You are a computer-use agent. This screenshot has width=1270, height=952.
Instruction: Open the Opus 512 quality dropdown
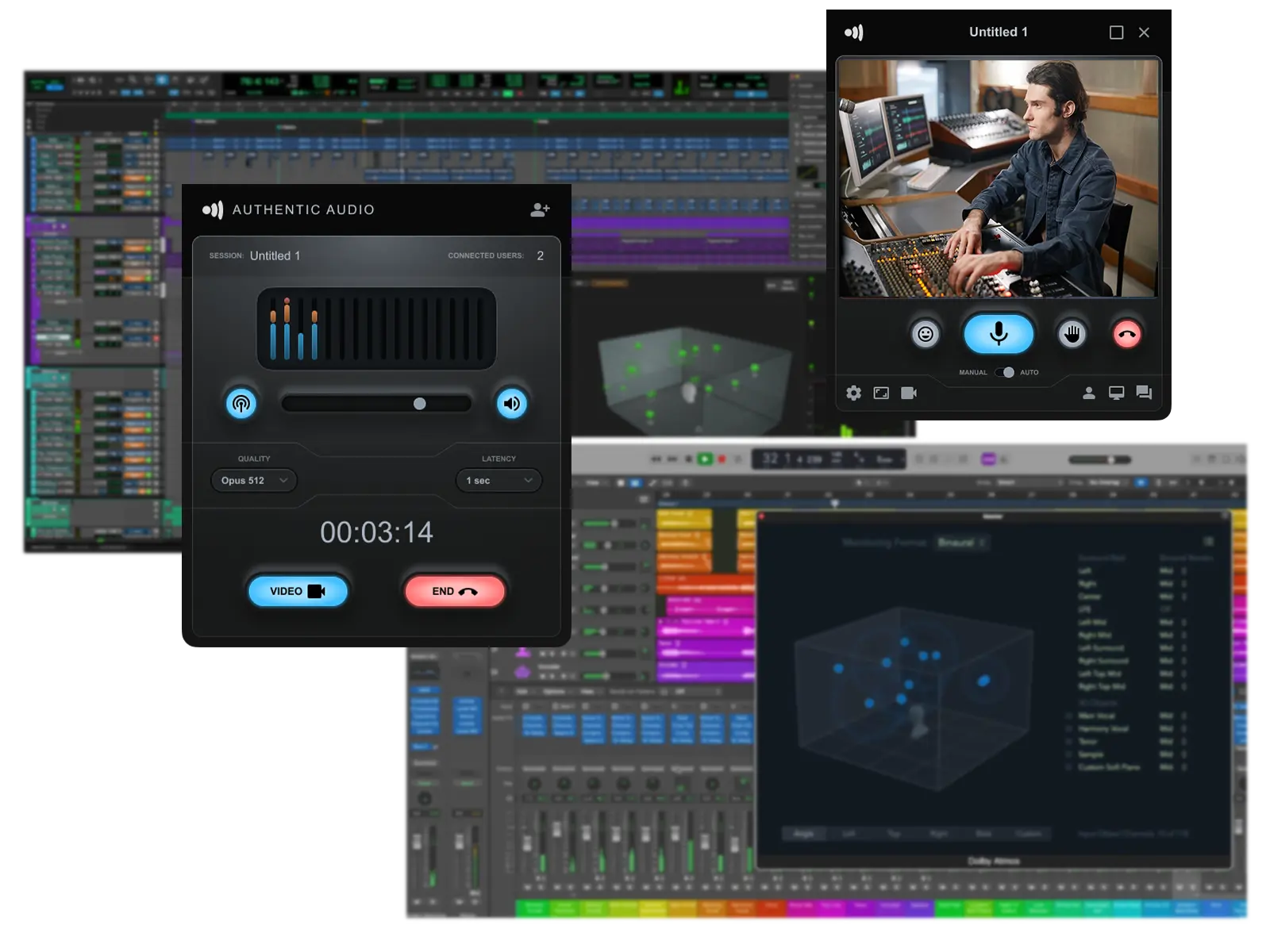252,480
